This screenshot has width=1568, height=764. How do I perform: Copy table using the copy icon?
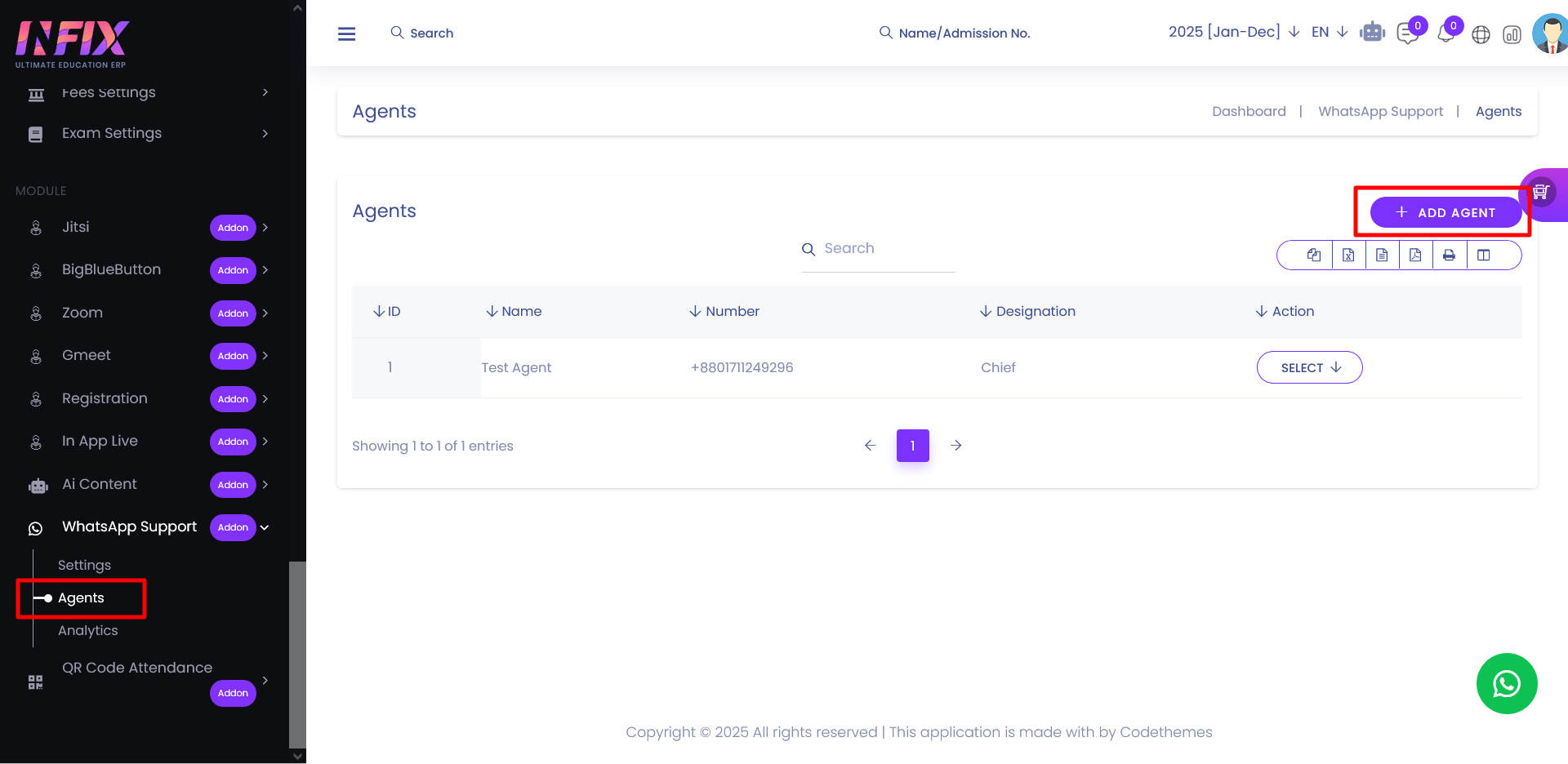click(1313, 255)
